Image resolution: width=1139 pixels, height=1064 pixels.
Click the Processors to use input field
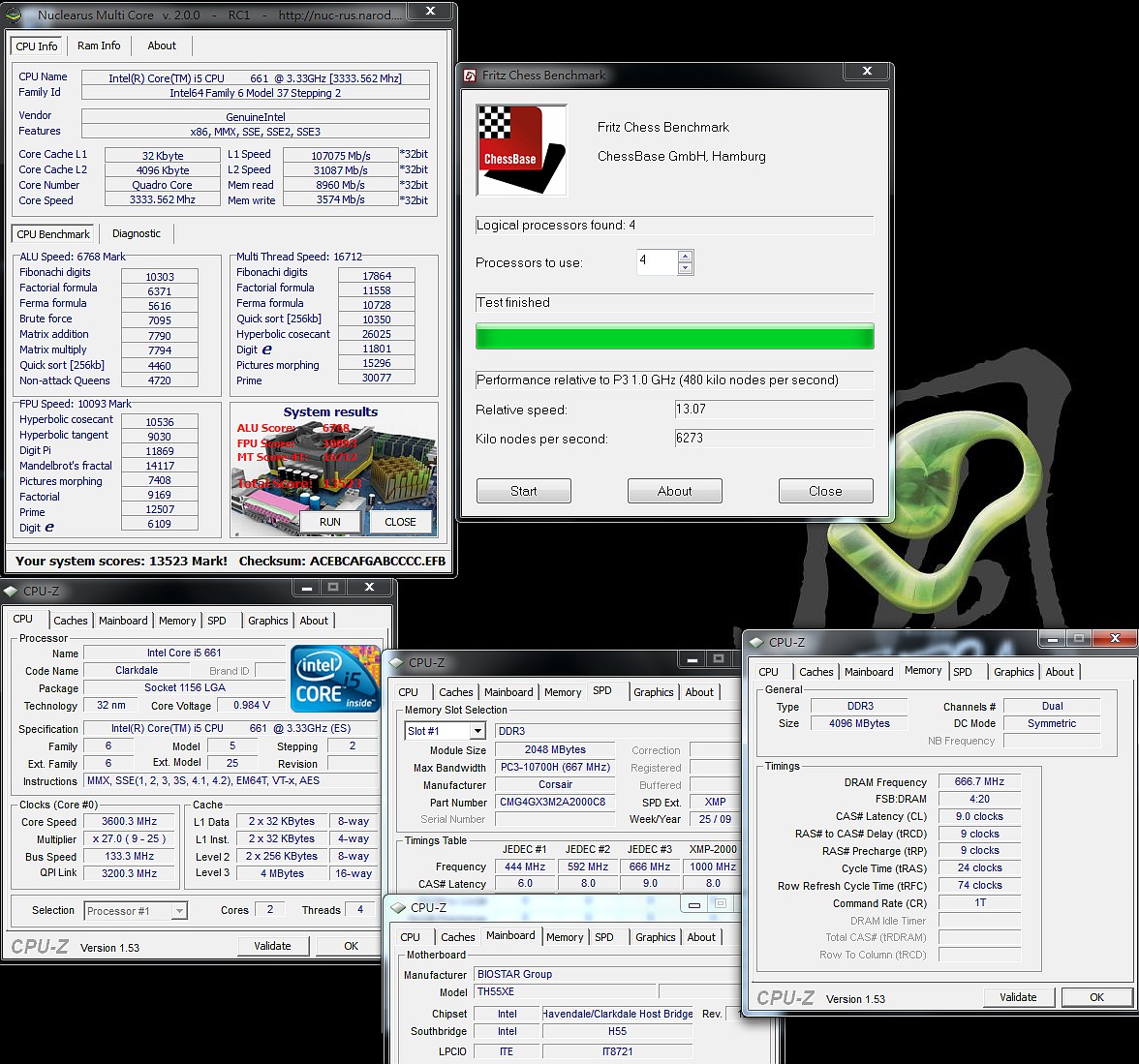(x=658, y=262)
